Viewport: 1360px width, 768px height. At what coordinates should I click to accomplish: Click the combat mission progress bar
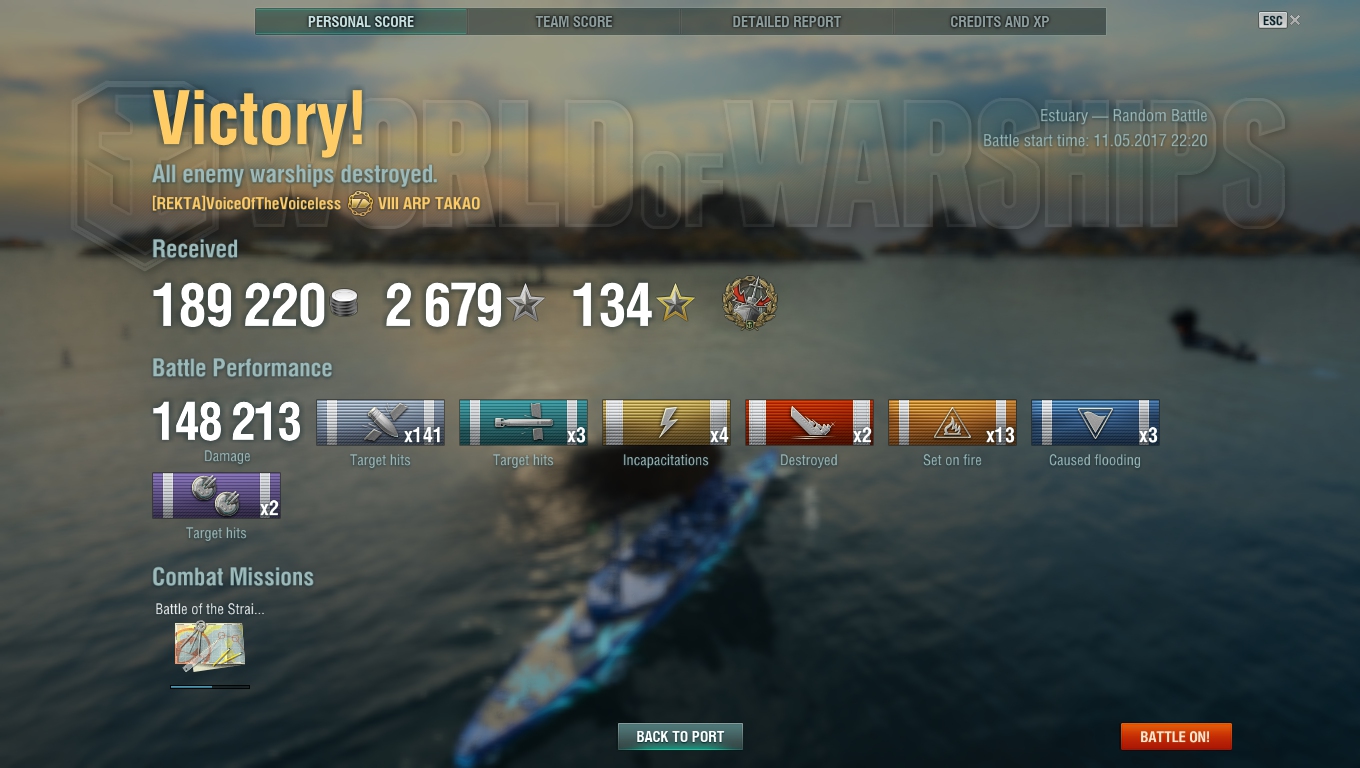pos(210,687)
